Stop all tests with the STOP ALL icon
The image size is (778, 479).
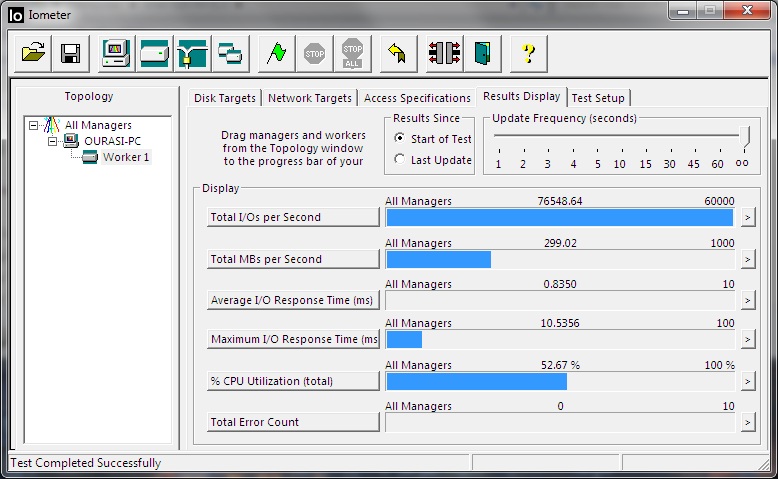(x=352, y=53)
